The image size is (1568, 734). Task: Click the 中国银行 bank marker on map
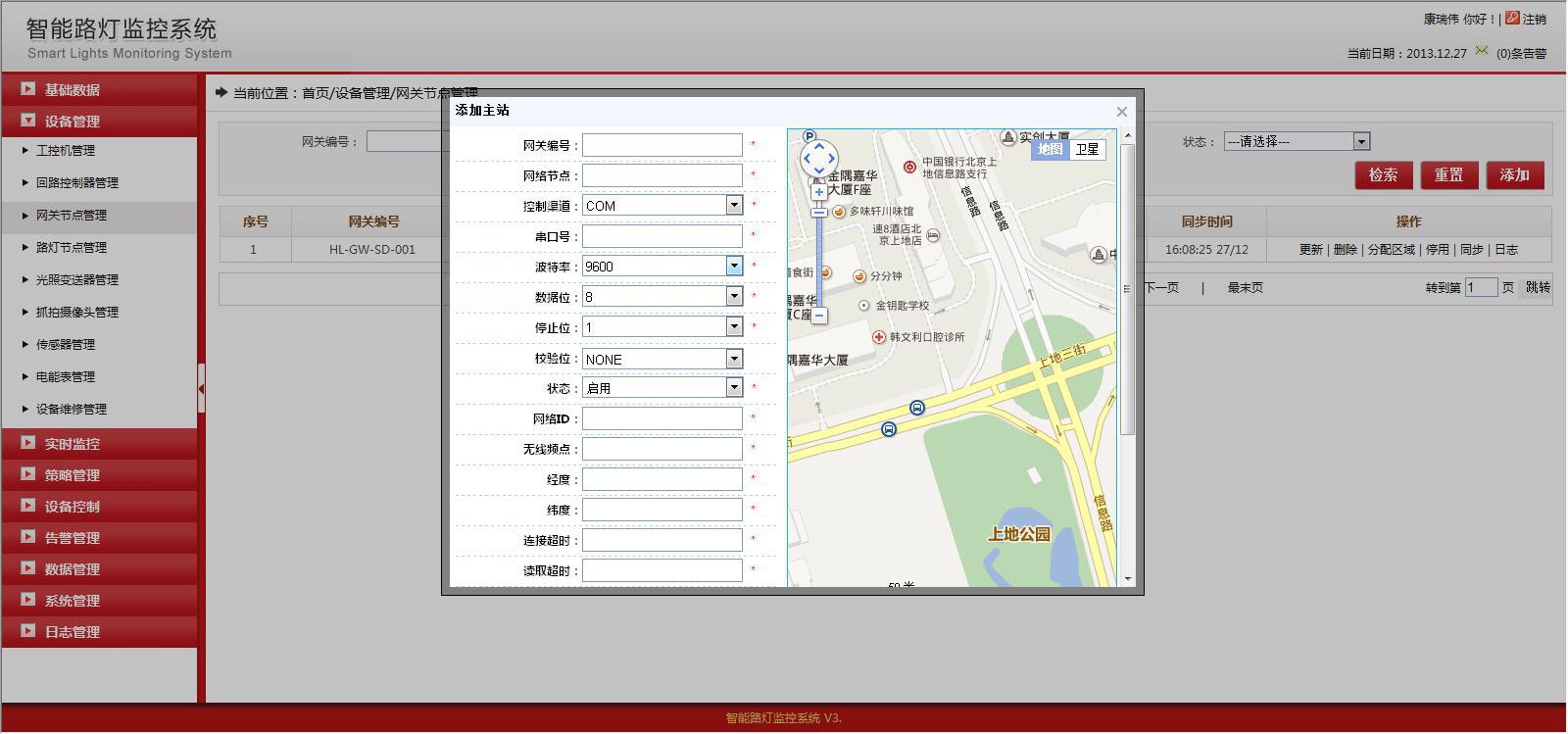[x=909, y=168]
